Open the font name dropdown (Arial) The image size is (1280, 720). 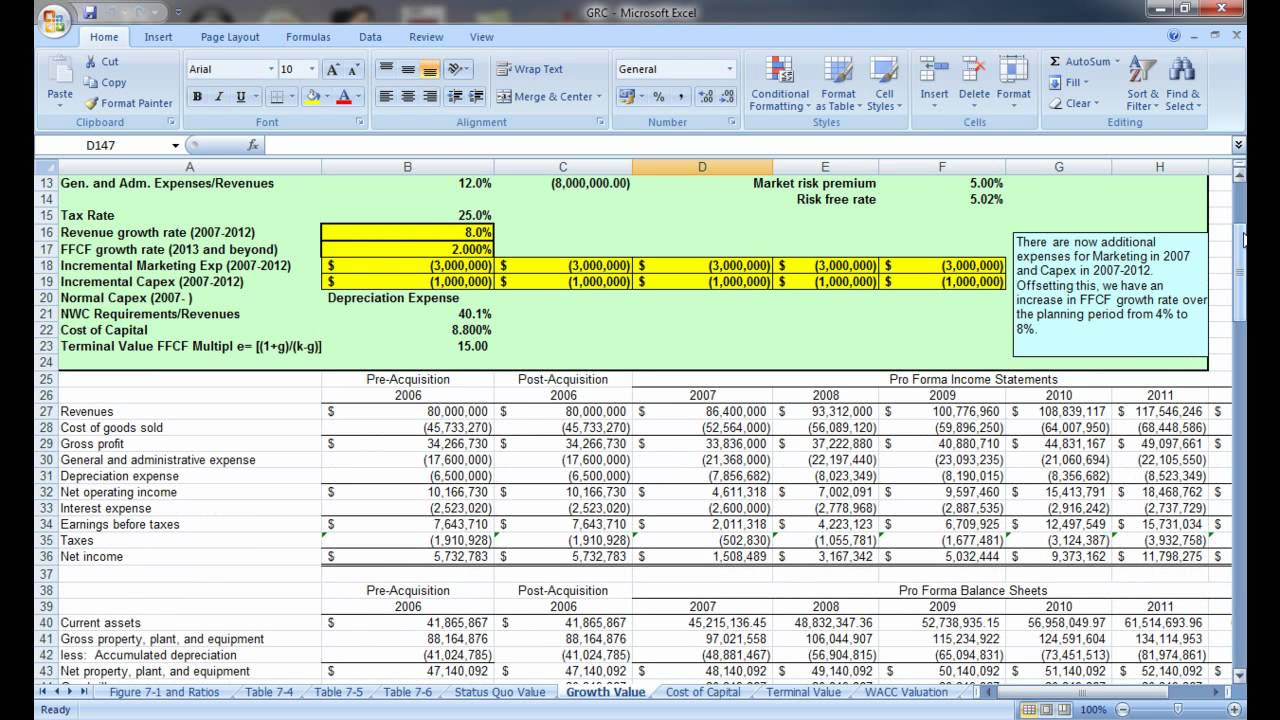271,69
